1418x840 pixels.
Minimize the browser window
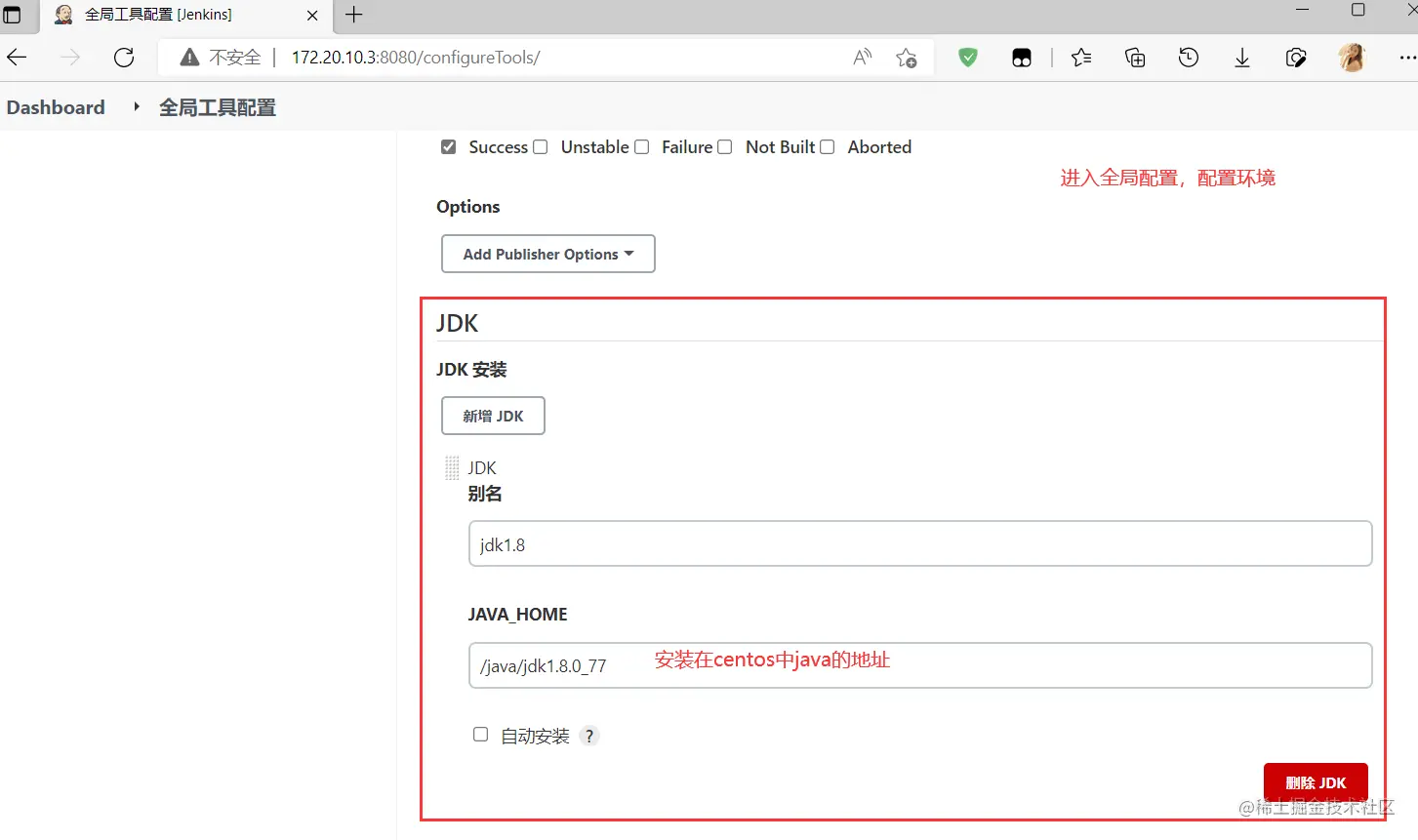[1303, 11]
